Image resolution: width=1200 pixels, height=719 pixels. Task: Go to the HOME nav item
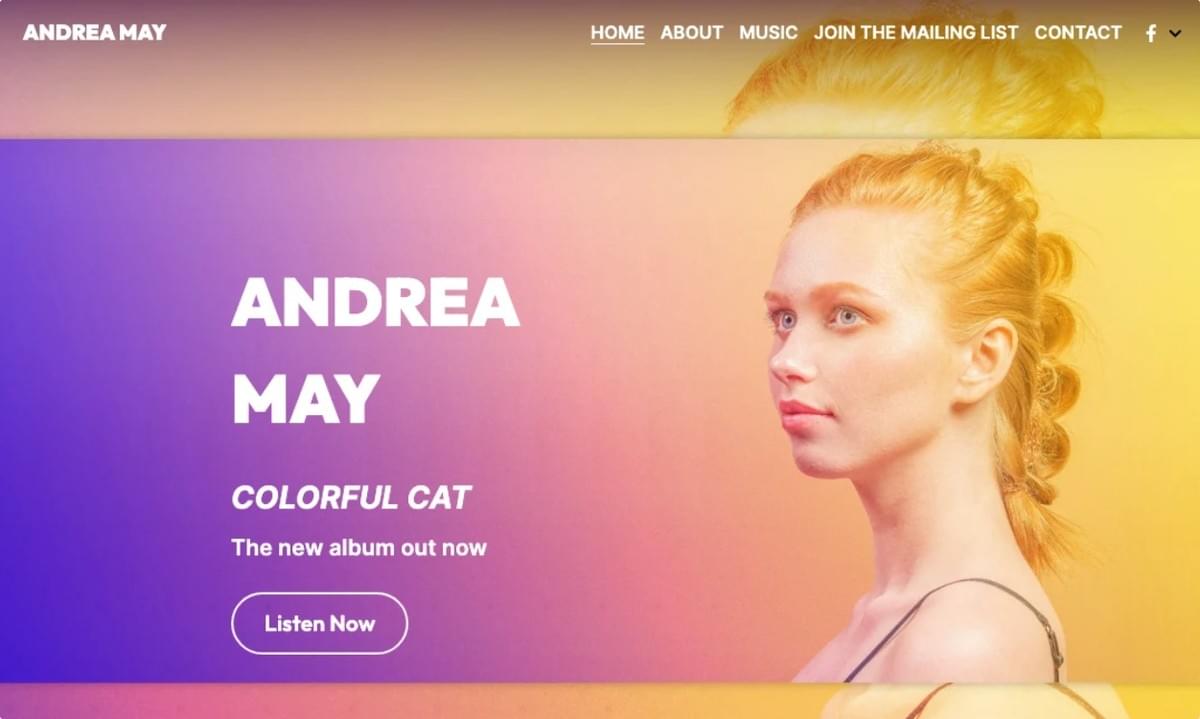617,32
